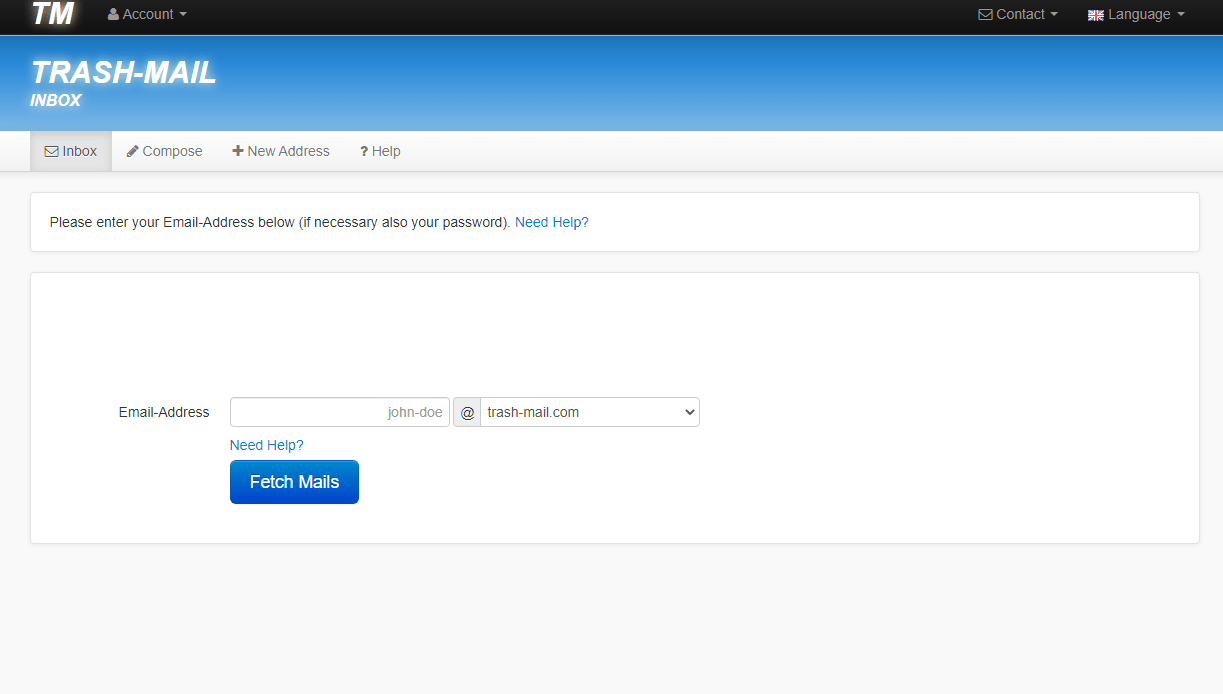Open the Compose tab
This screenshot has width=1223, height=694.
(x=164, y=151)
